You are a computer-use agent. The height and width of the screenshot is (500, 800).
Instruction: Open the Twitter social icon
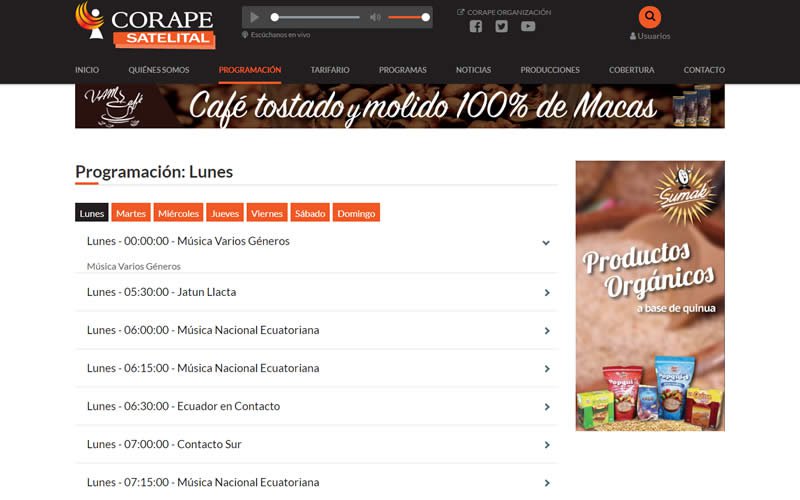click(x=502, y=27)
